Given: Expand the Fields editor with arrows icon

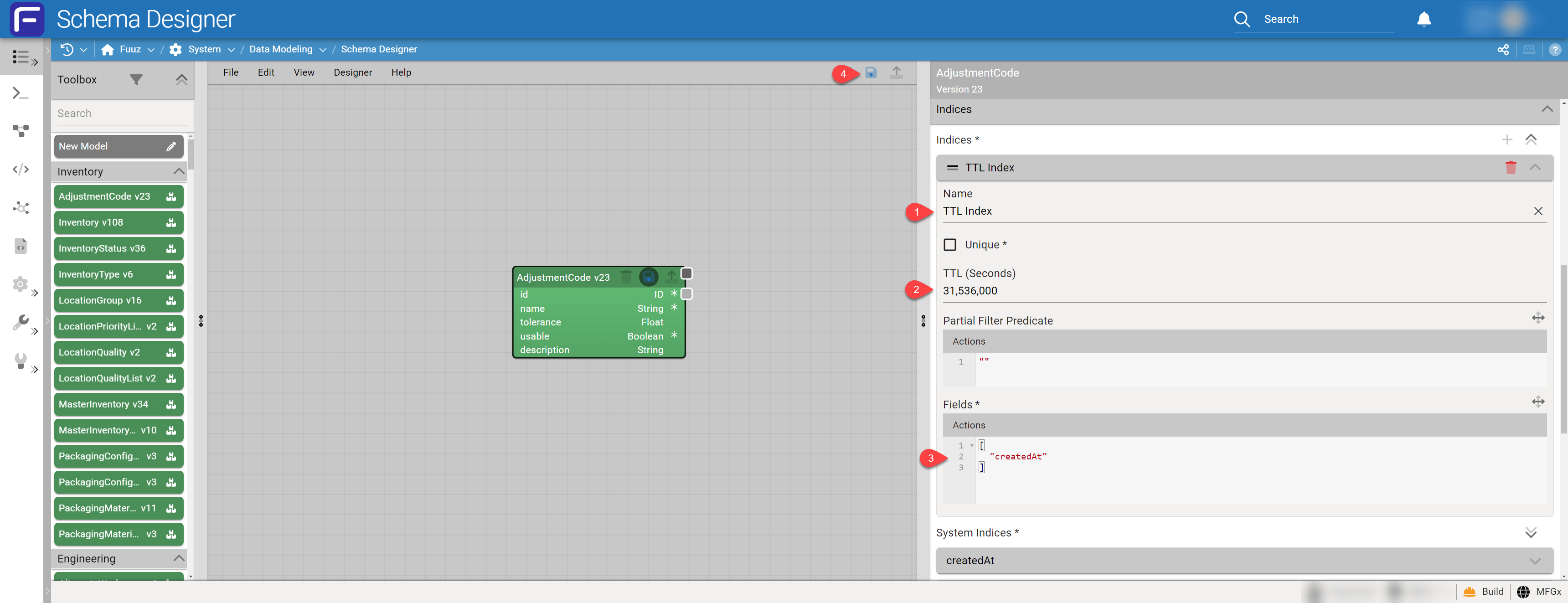Looking at the screenshot, I should [x=1538, y=402].
